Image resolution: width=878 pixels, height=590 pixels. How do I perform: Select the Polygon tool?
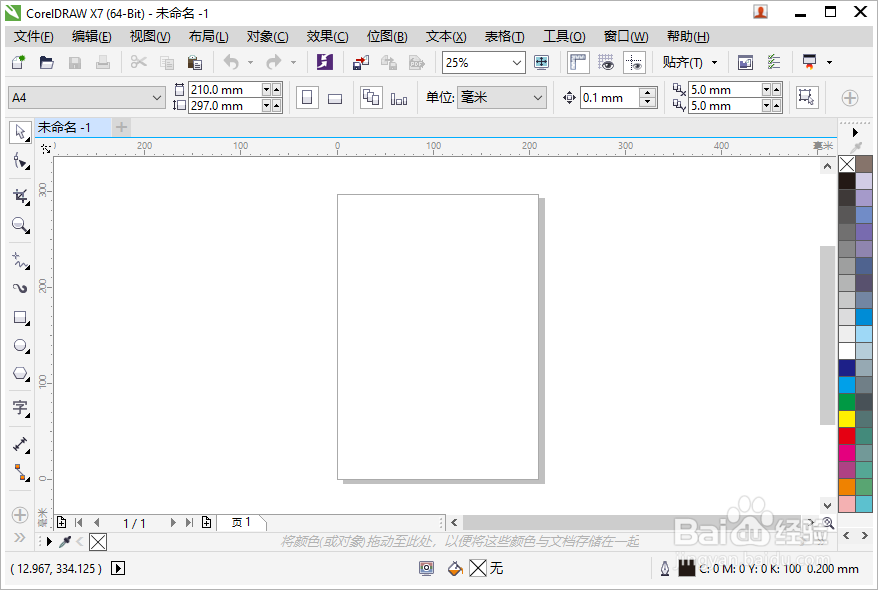coord(20,373)
